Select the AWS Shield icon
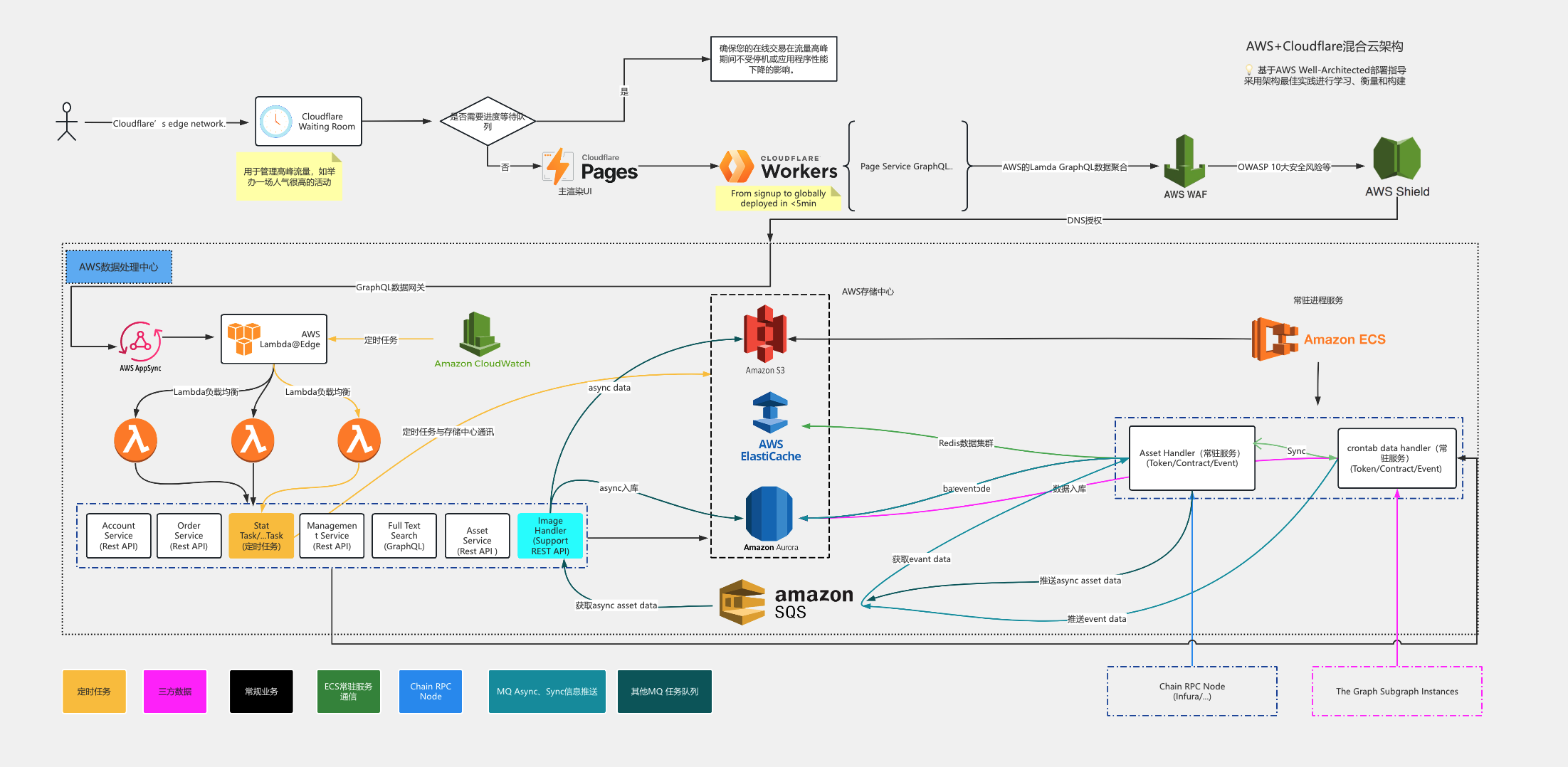The width and height of the screenshot is (1568, 767). pos(1396,158)
